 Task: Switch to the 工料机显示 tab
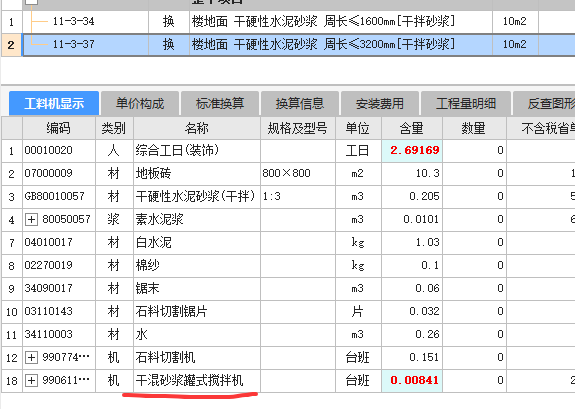[x=54, y=103]
